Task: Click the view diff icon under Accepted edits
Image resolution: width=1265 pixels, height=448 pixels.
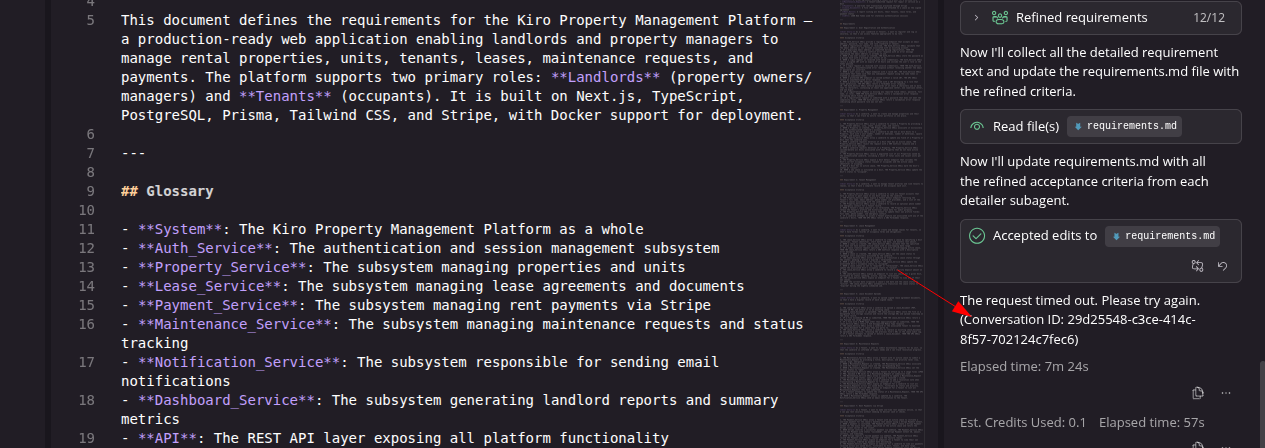Action: point(1198,265)
